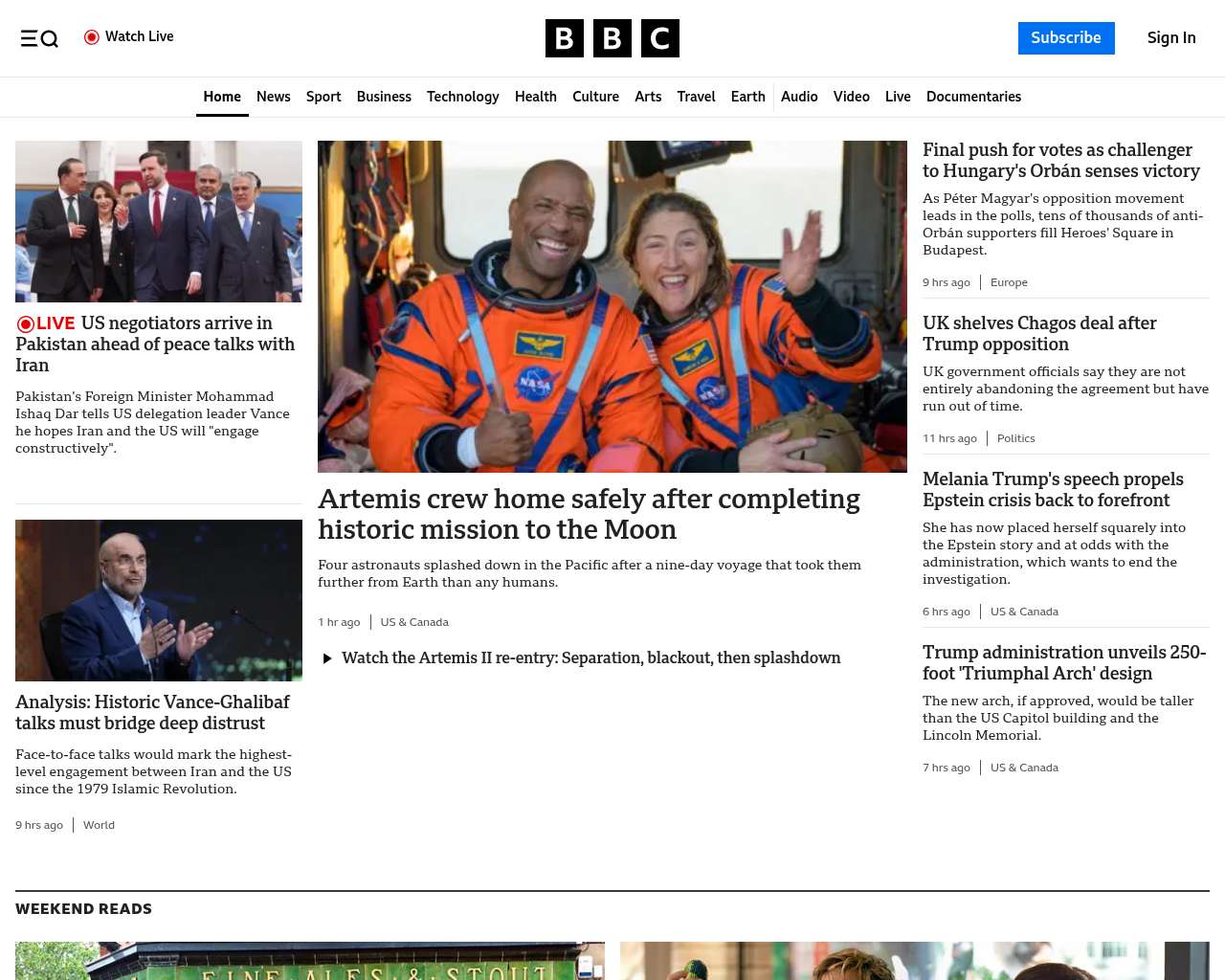Open Melania Trump's speech Epstein story

[1053, 490]
